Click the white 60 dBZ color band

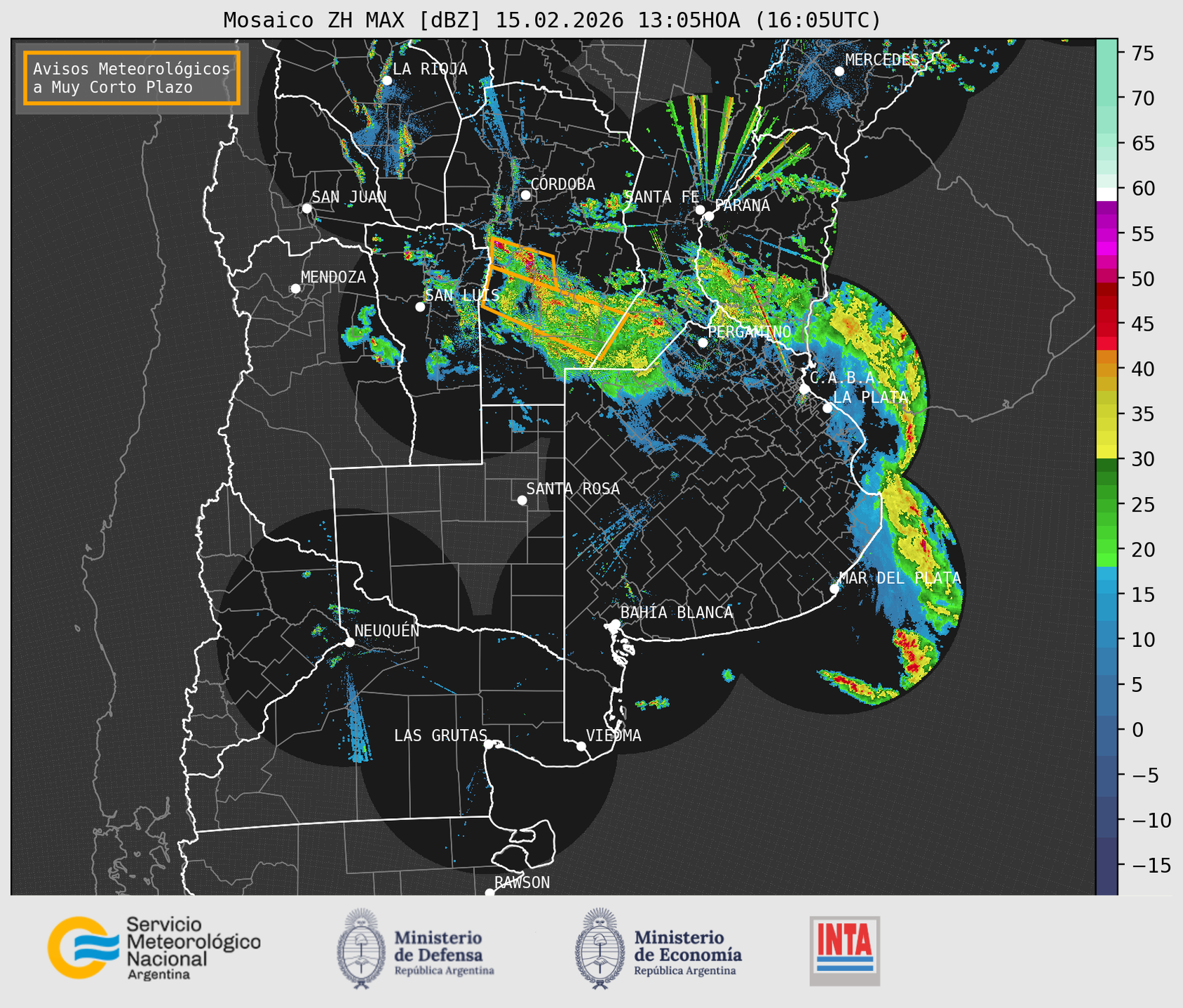point(1107,193)
